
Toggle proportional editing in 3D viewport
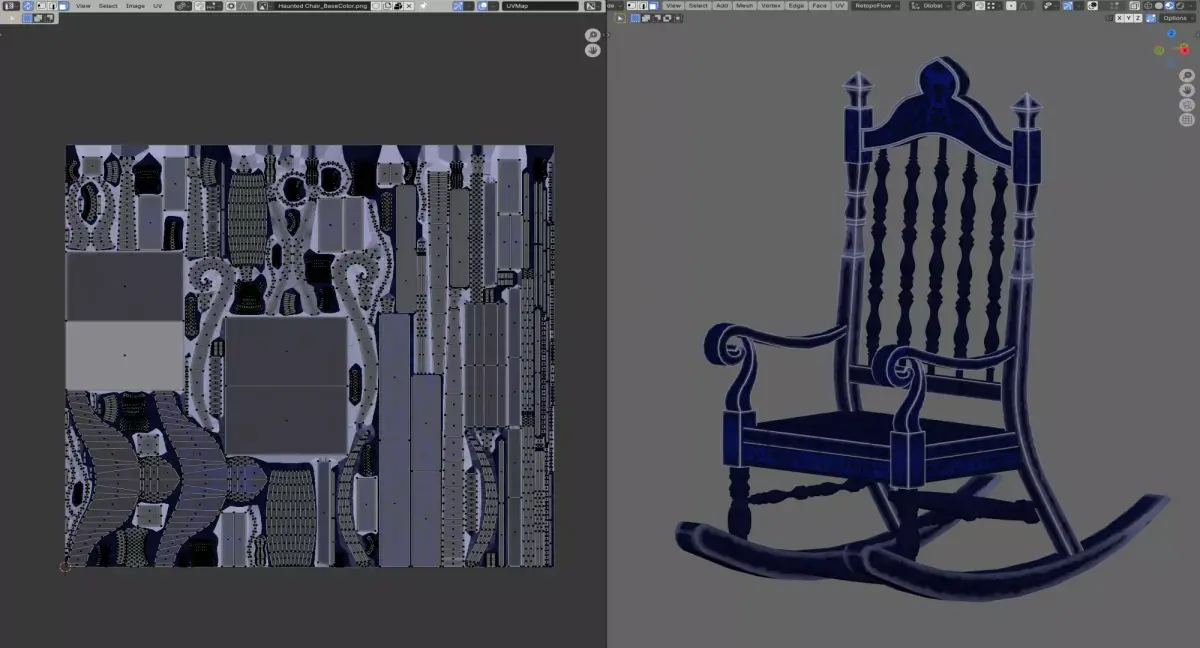[1010, 6]
